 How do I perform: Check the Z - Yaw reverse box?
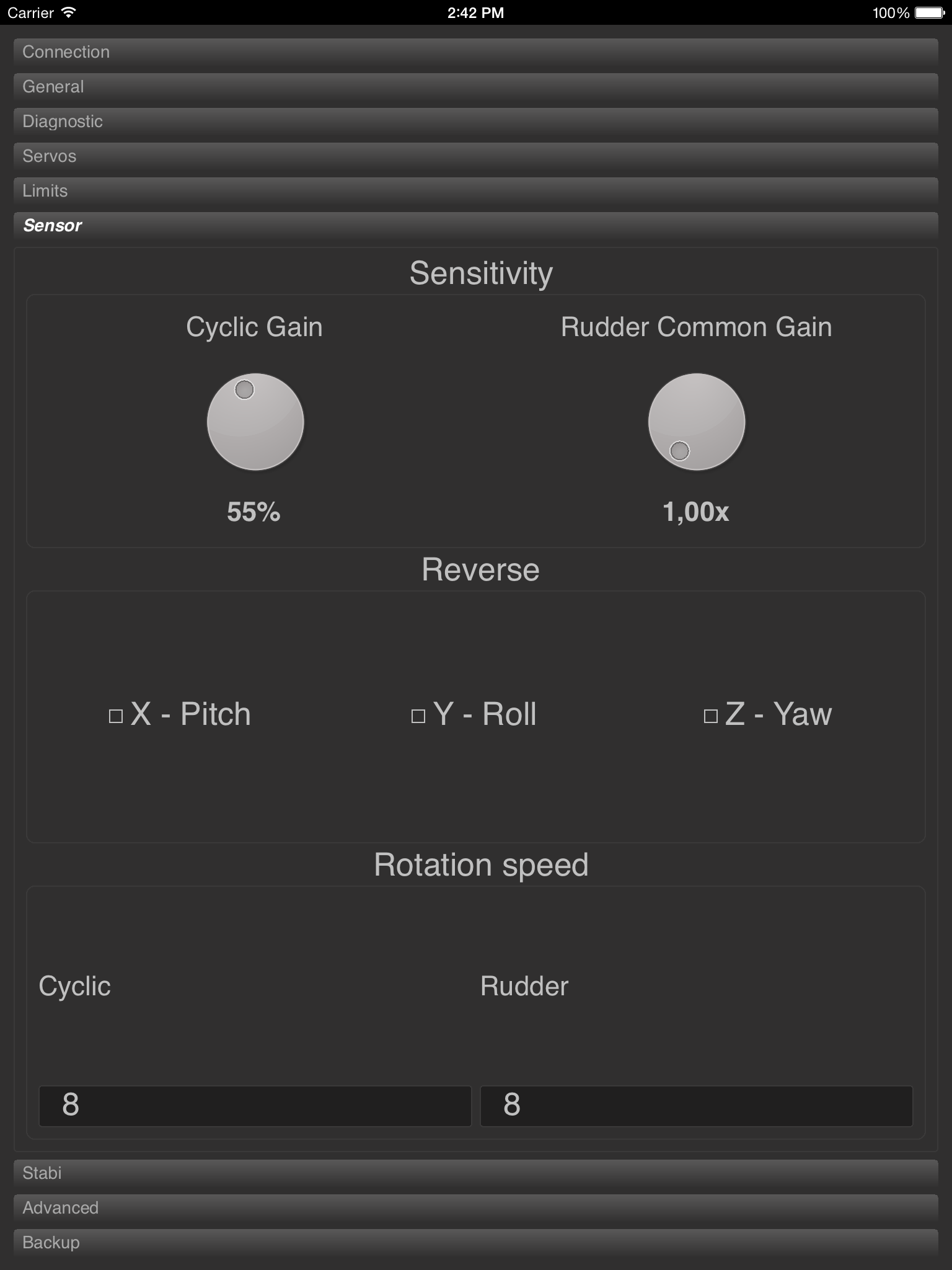coord(711,716)
